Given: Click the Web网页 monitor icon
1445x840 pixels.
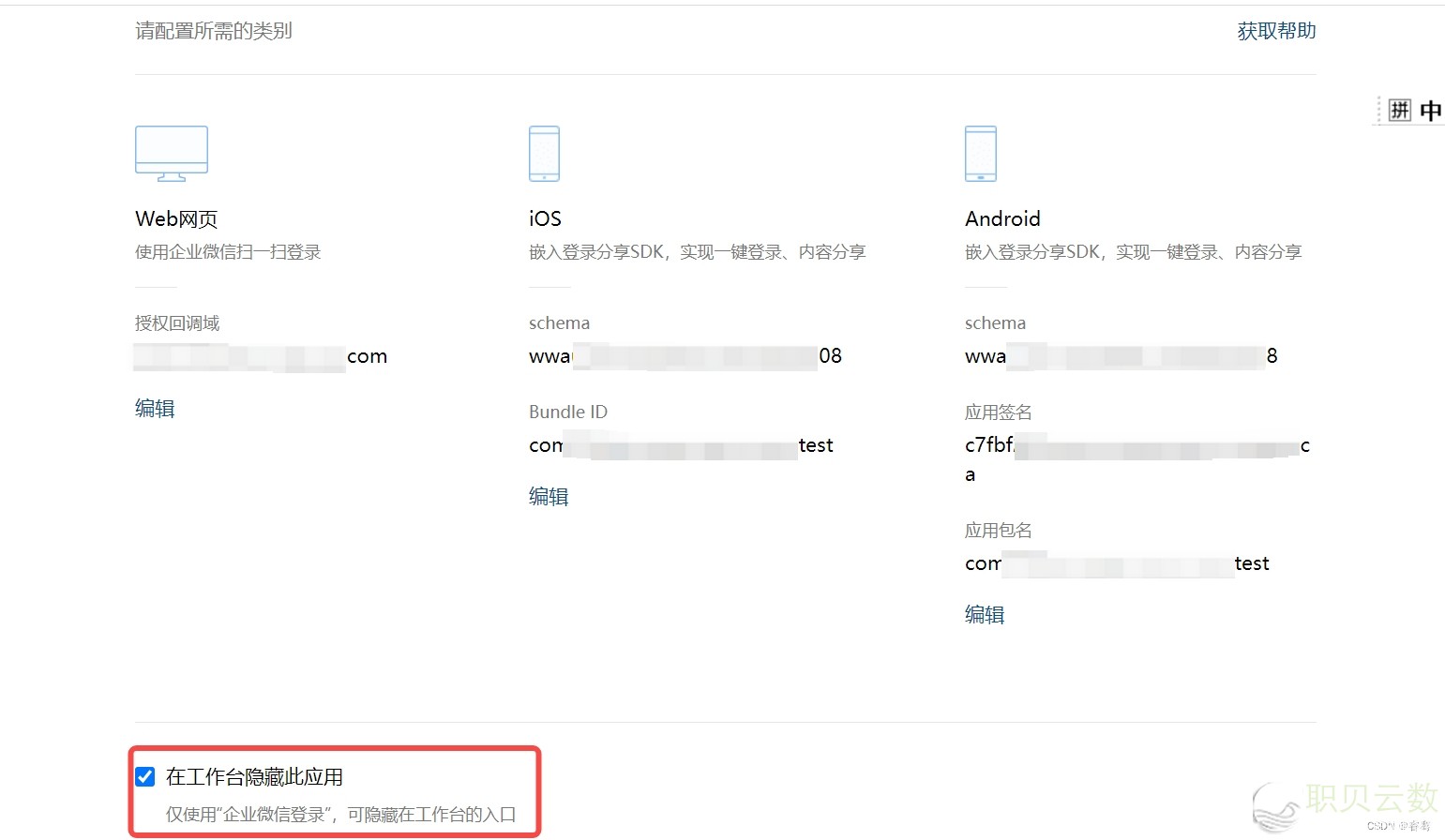Looking at the screenshot, I should tap(172, 154).
